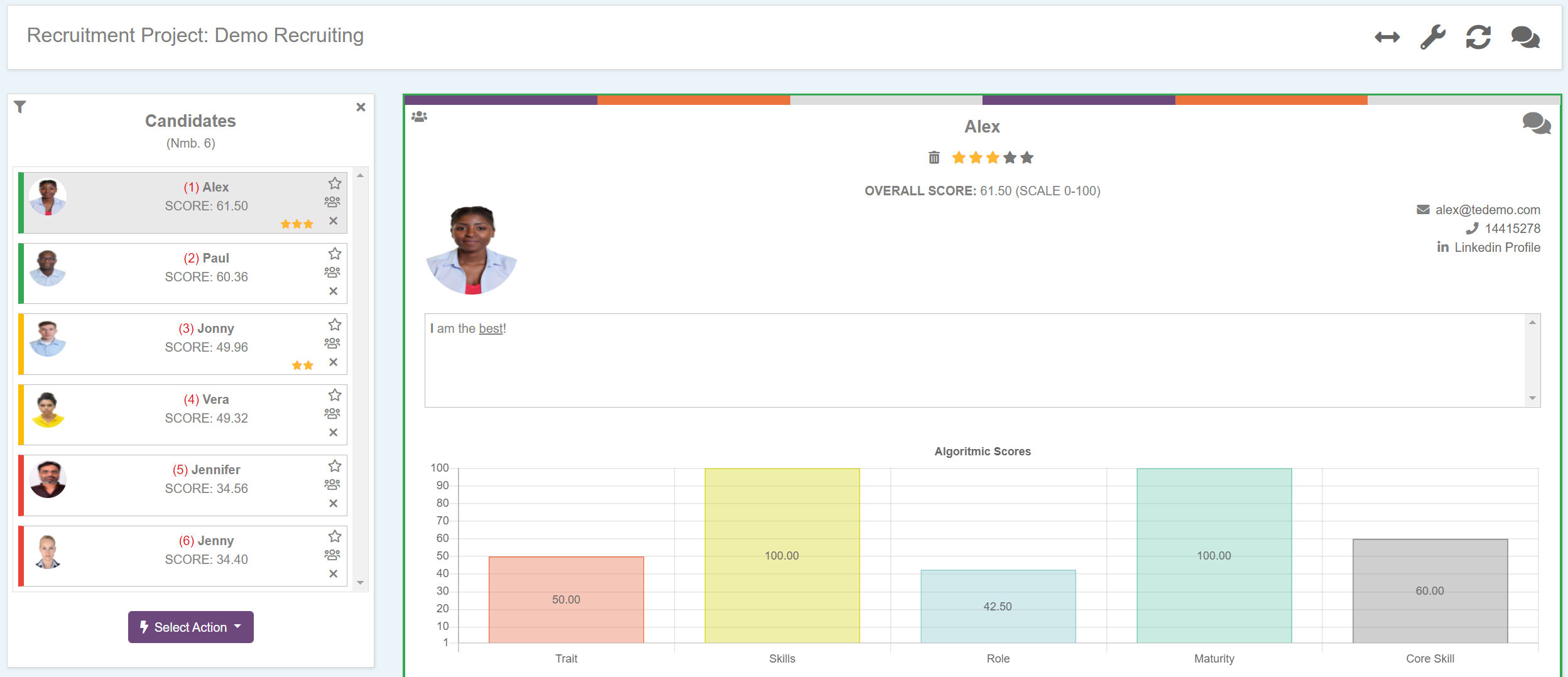Click the refresh arrows icon
Image resolution: width=1568 pixels, height=677 pixels.
1478,38
